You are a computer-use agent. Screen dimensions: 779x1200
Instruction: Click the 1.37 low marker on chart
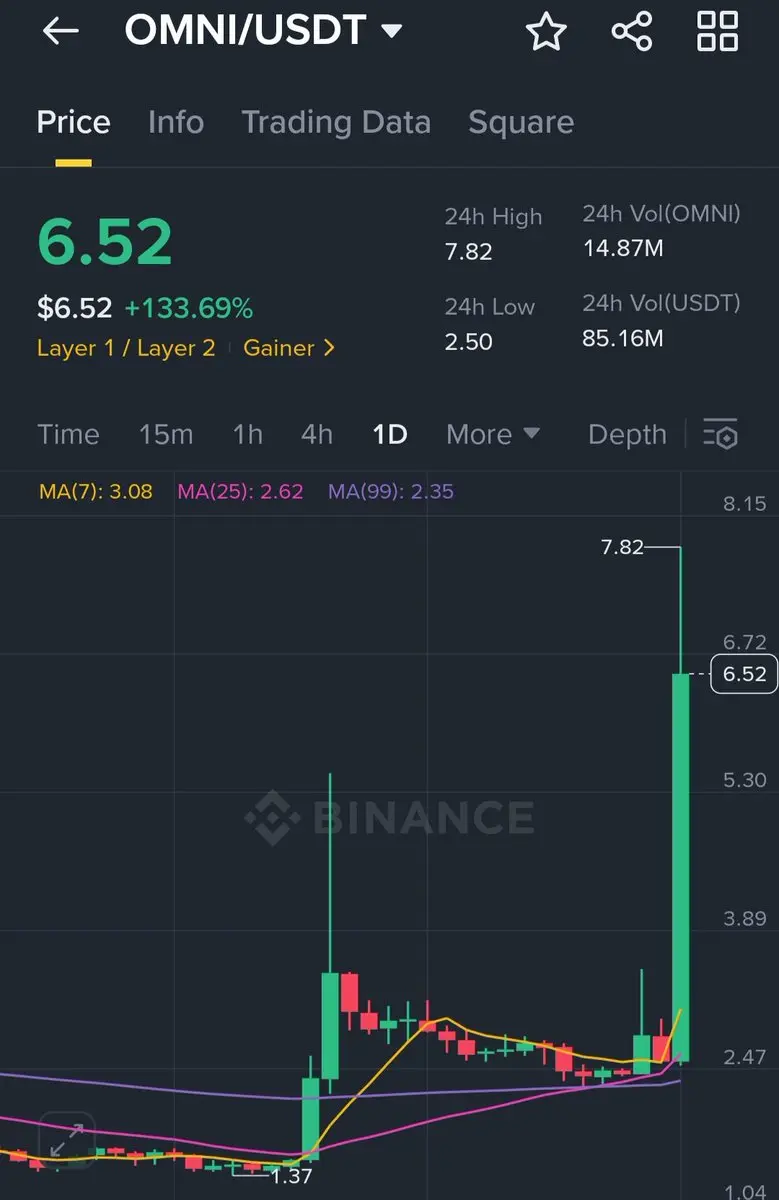[x=292, y=1176]
